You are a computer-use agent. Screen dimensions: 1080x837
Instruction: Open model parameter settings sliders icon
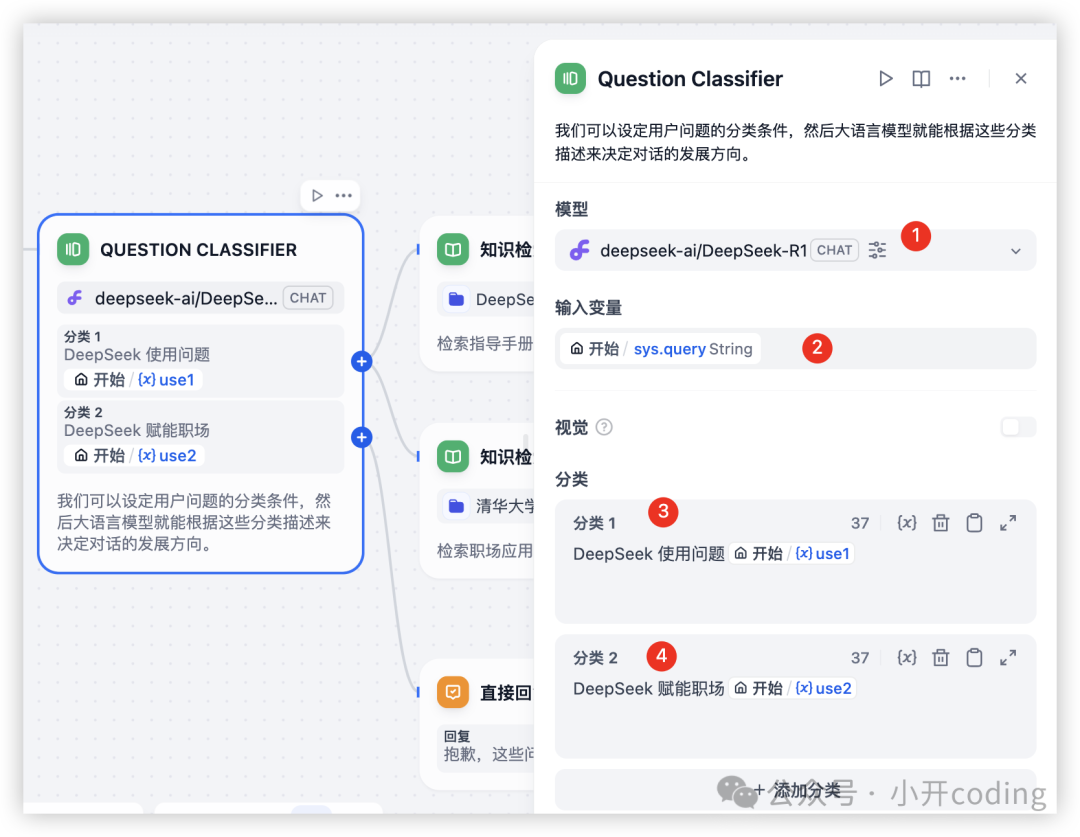click(878, 250)
